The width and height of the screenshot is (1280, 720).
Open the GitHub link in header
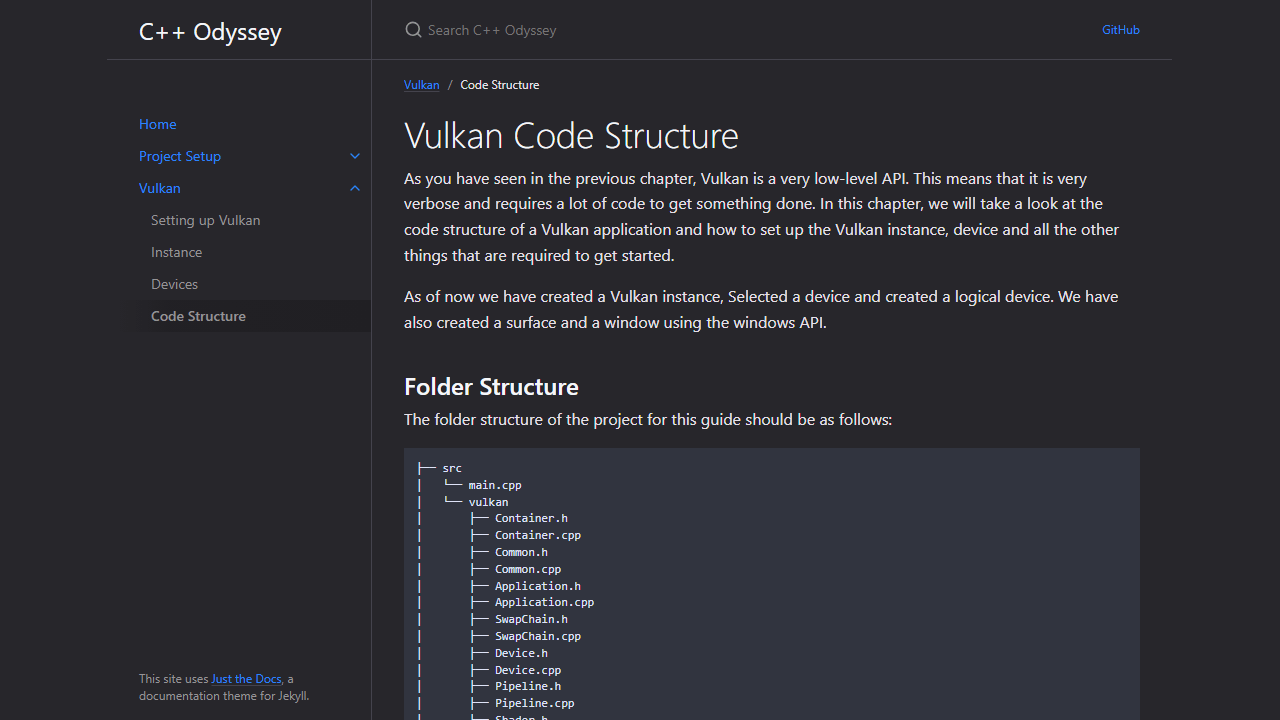point(1120,30)
